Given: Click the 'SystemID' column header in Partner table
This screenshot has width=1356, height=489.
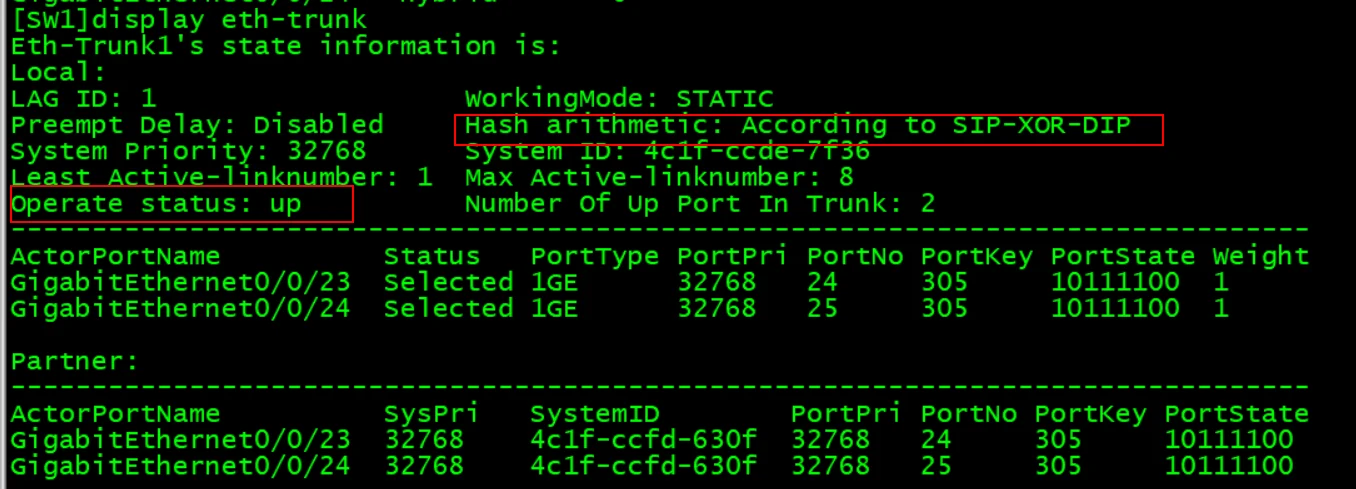Looking at the screenshot, I should (x=594, y=414).
